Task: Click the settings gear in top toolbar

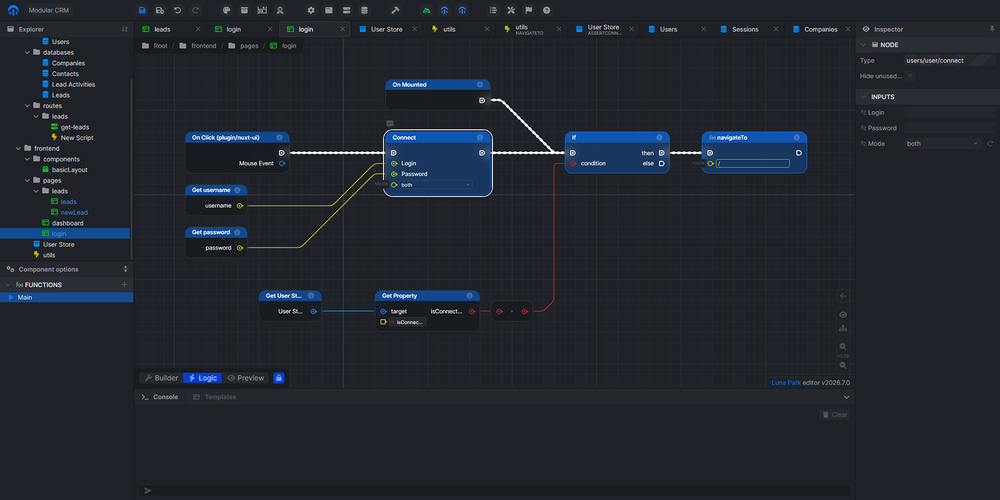Action: click(x=311, y=10)
